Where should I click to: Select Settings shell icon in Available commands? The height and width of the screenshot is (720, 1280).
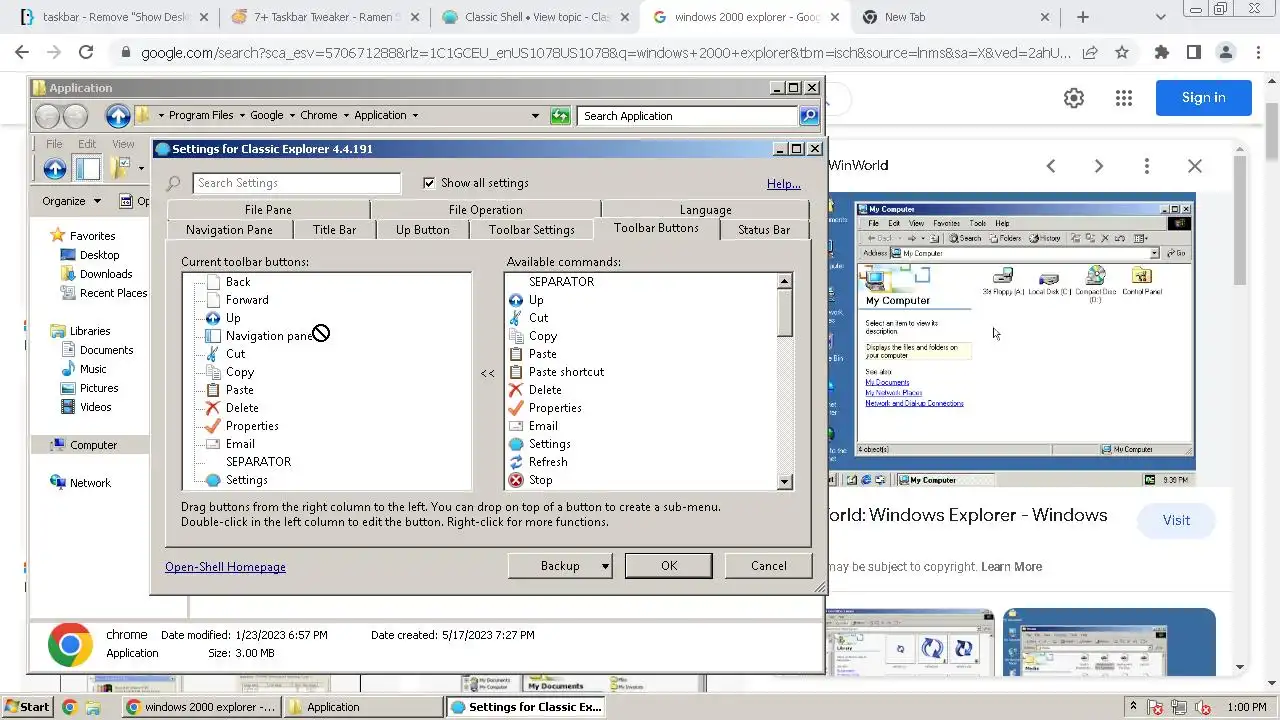pos(516,444)
